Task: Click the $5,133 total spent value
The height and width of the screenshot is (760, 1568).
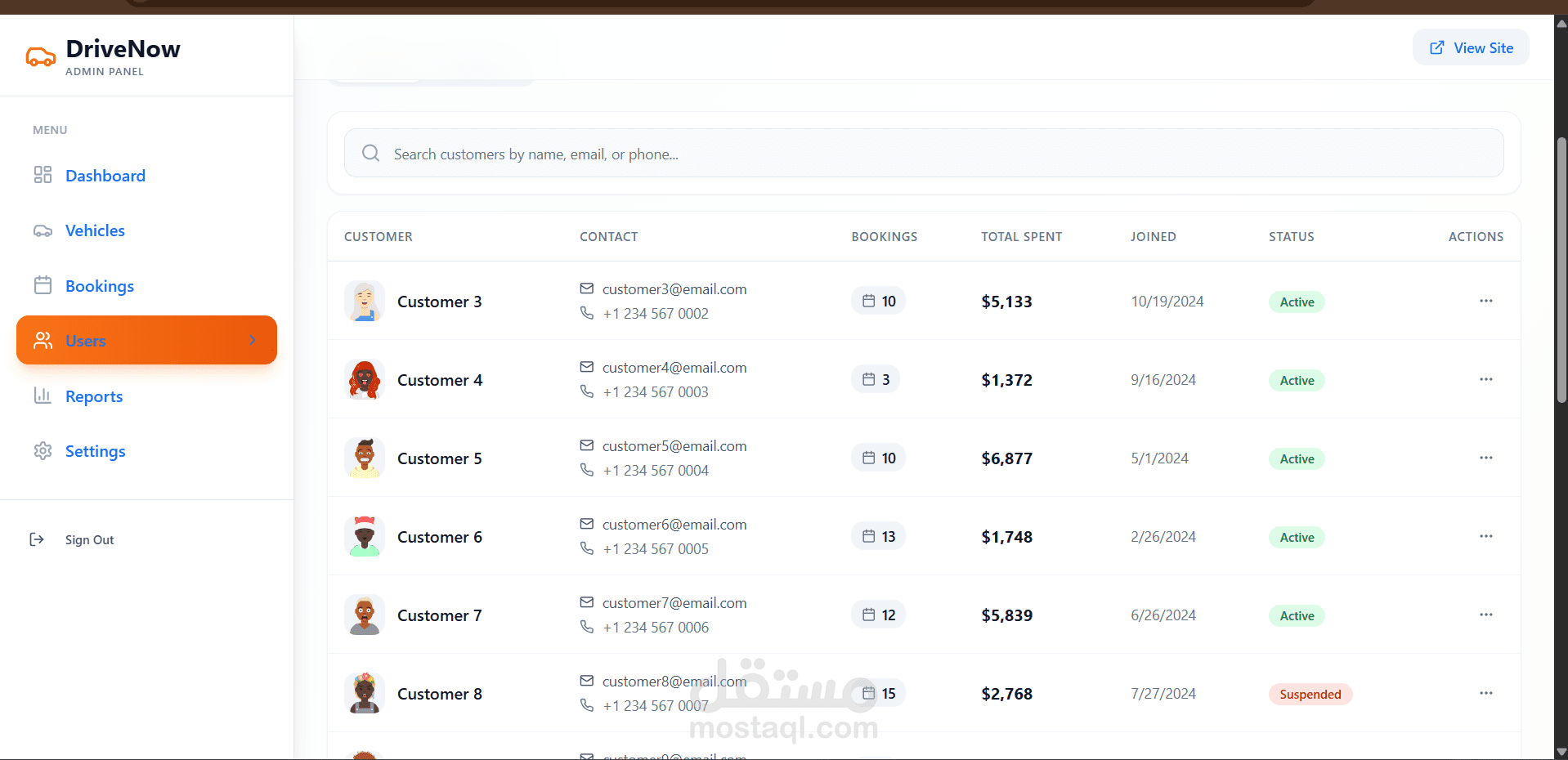Action: click(x=1006, y=302)
